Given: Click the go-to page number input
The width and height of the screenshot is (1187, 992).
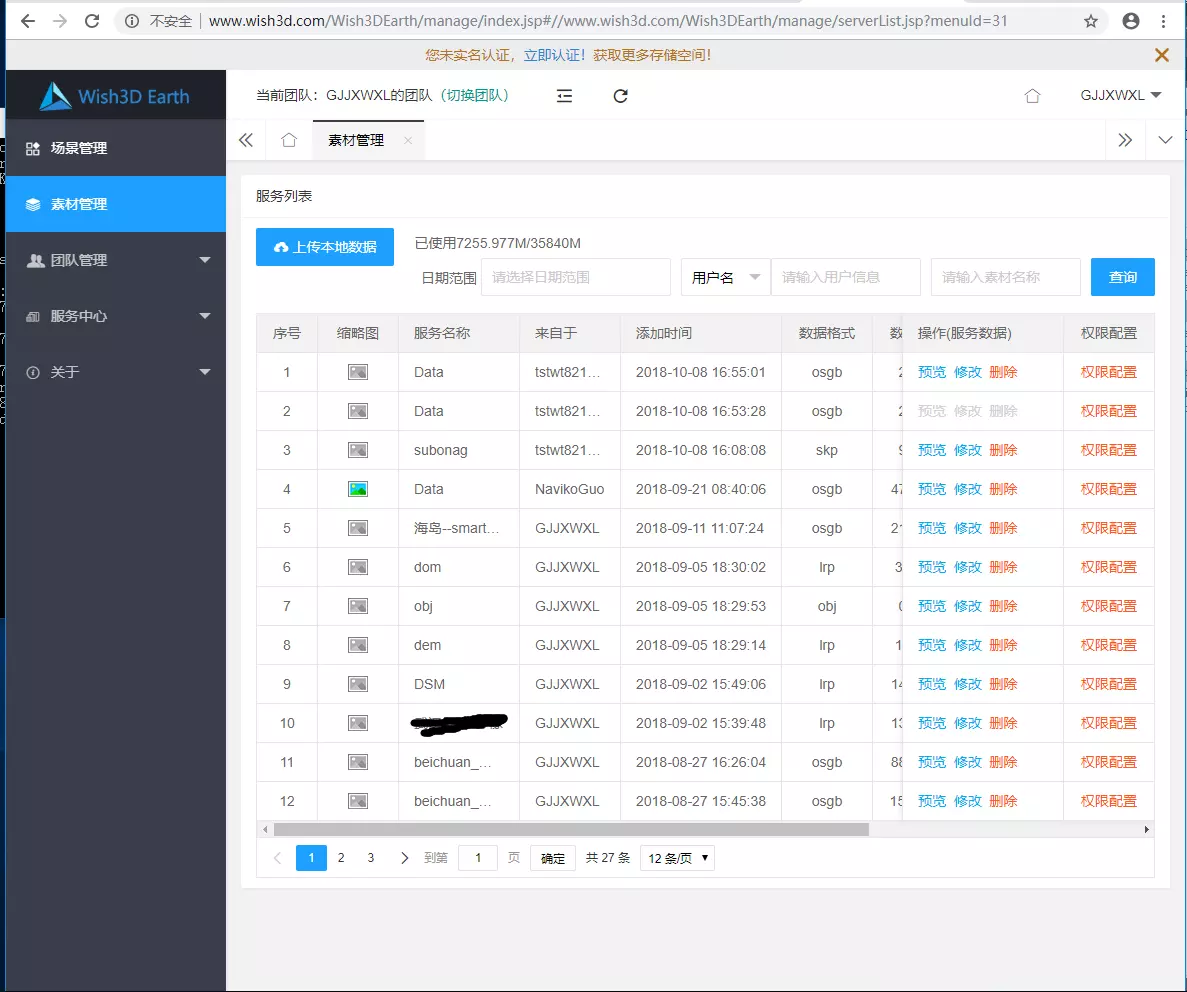Looking at the screenshot, I should tap(478, 858).
